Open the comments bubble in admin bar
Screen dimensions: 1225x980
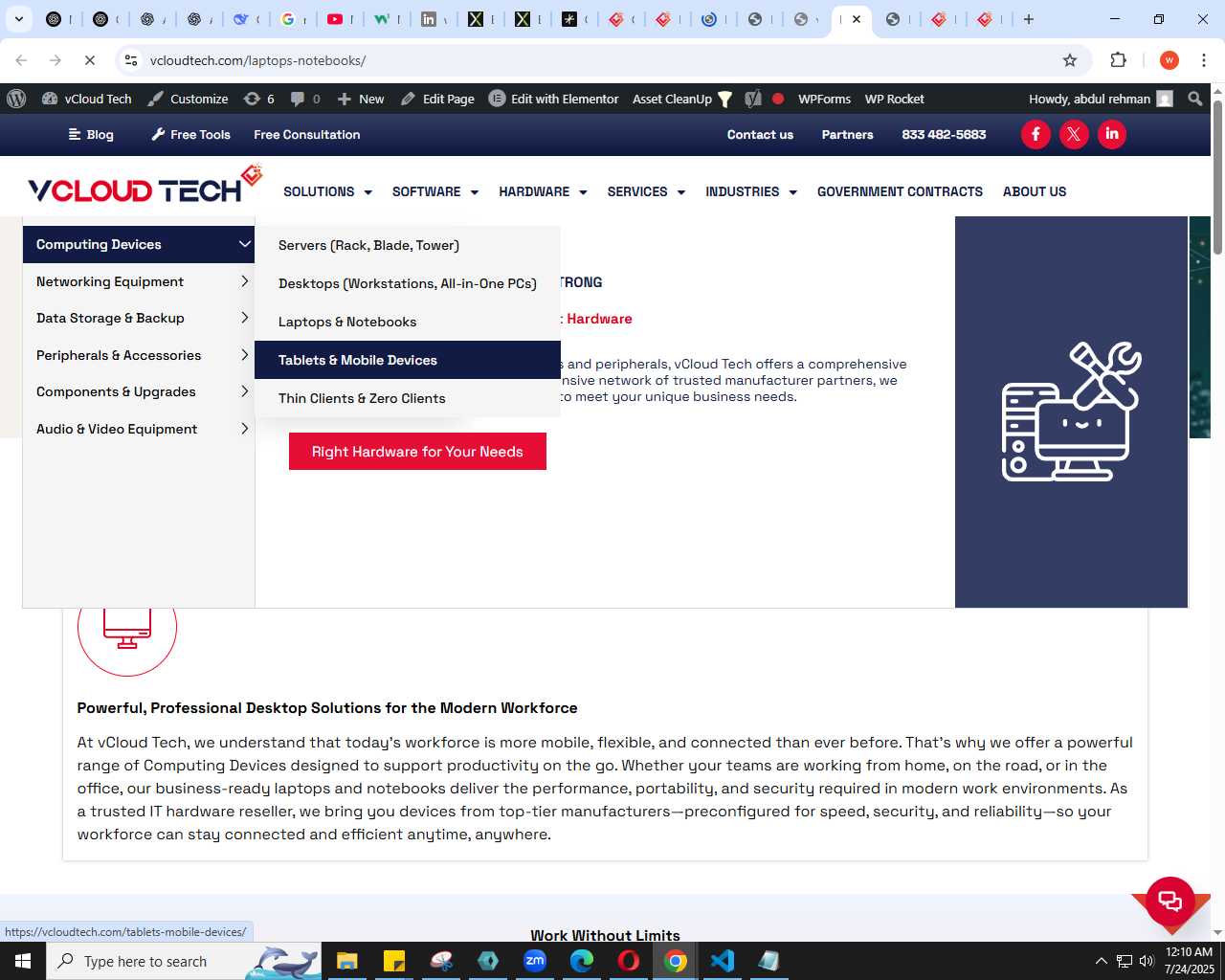point(305,99)
